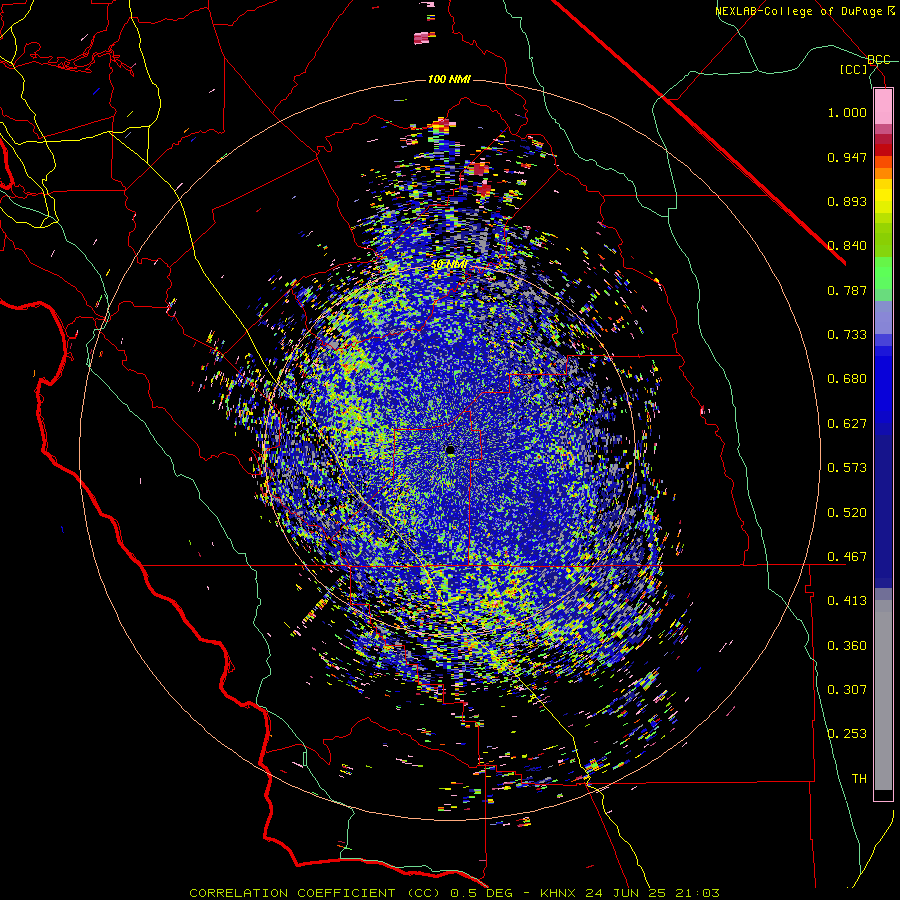The height and width of the screenshot is (900, 900).
Task: Pick the light periwinkle swatch on the color bar
Action: click(x=883, y=317)
